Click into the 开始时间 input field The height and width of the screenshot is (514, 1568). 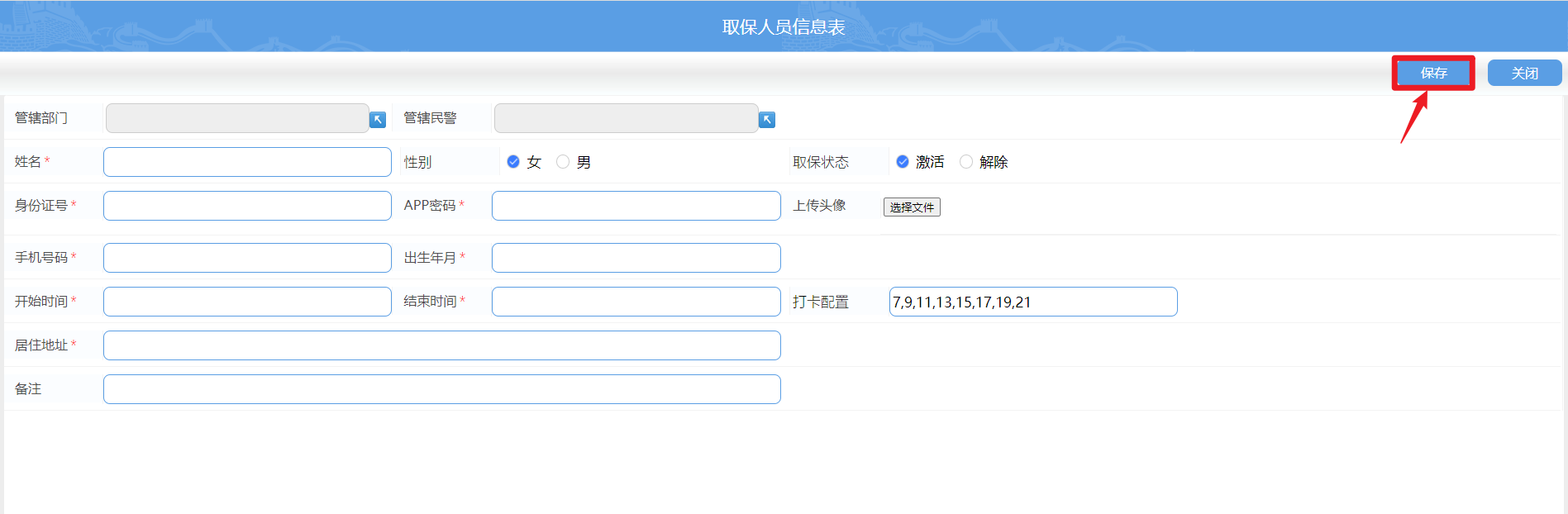(247, 302)
